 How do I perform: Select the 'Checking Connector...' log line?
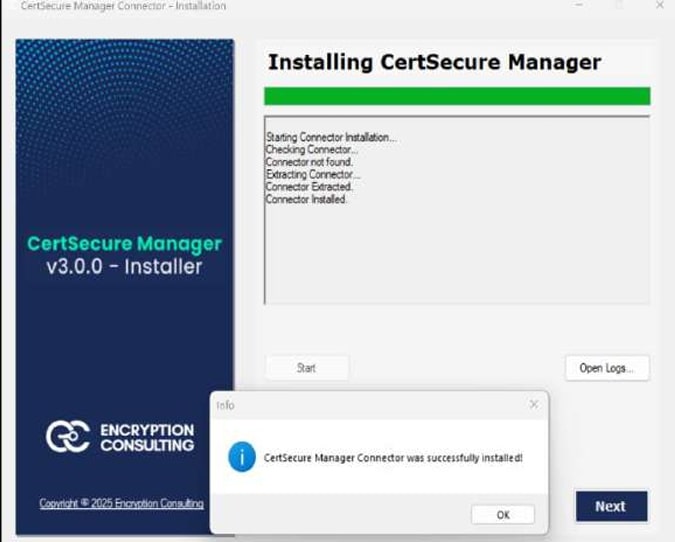pos(312,150)
